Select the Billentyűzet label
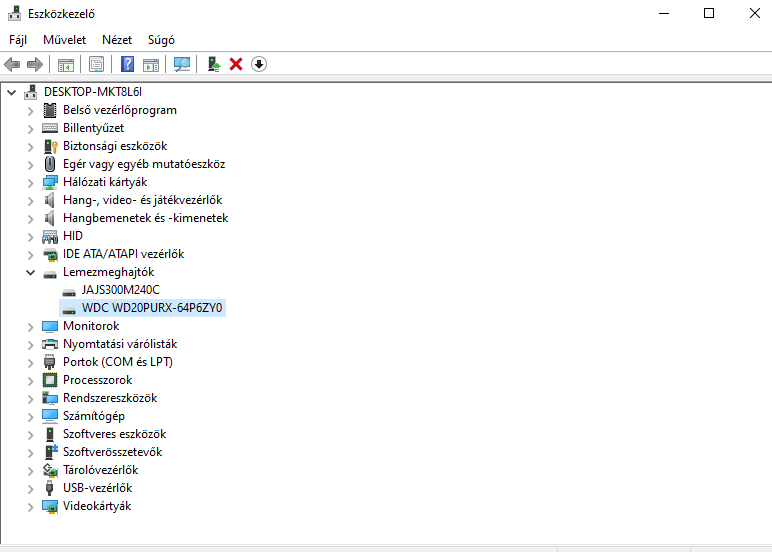The image size is (772, 552). pyautogui.click(x=94, y=128)
